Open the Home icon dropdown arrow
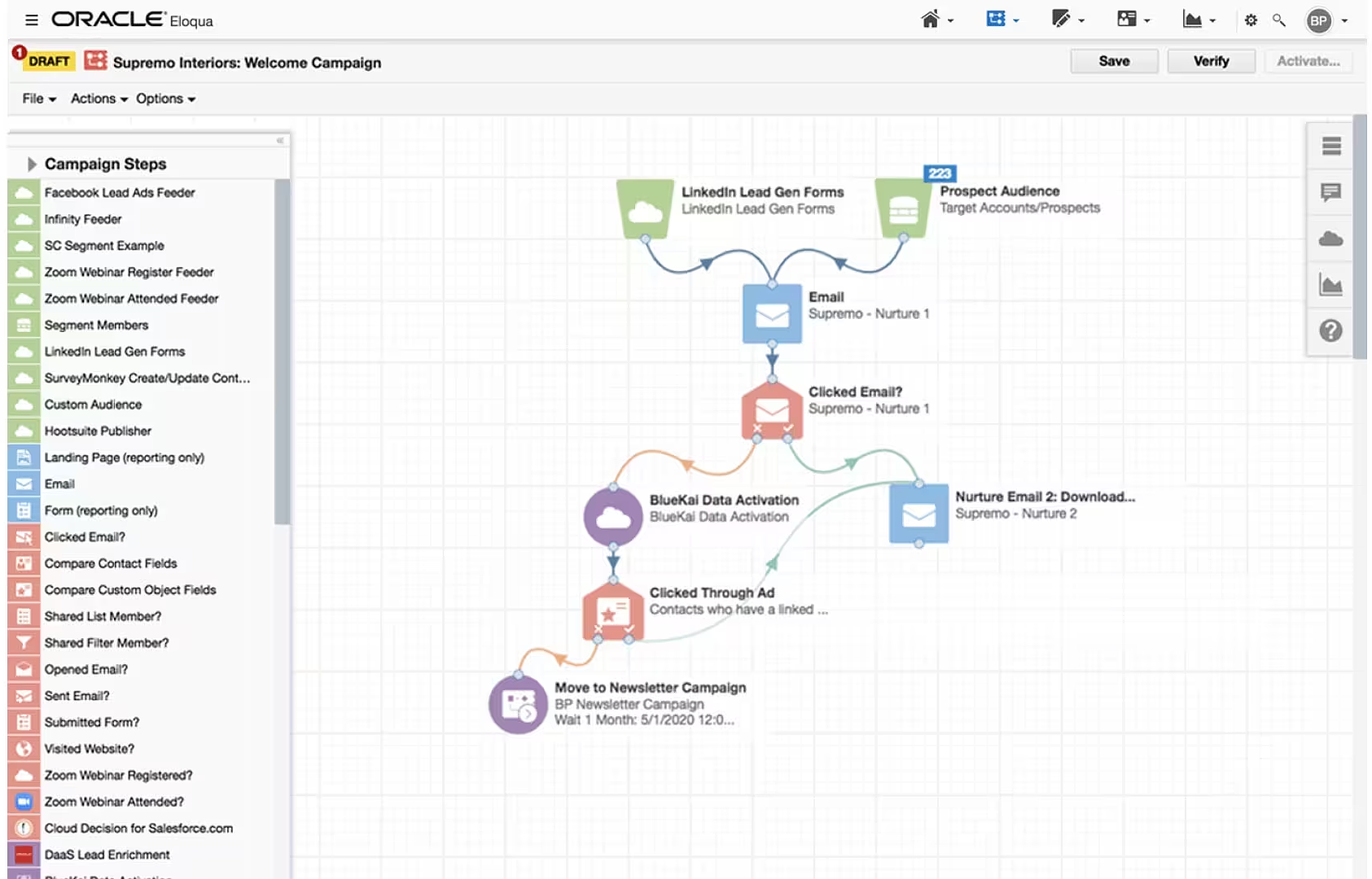 pos(949,20)
